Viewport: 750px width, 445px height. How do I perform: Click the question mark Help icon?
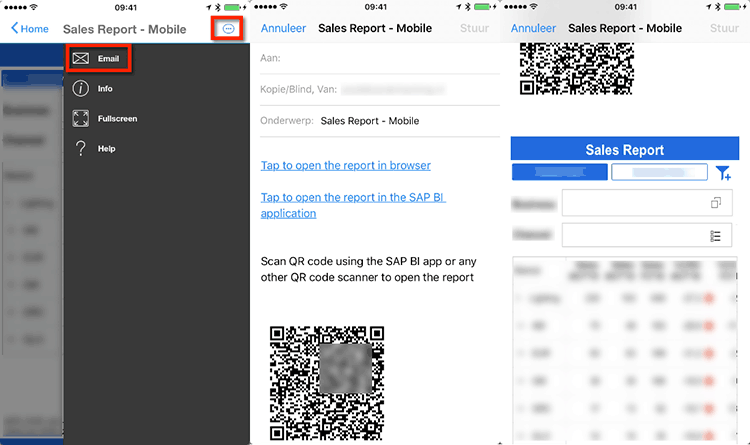tap(80, 148)
